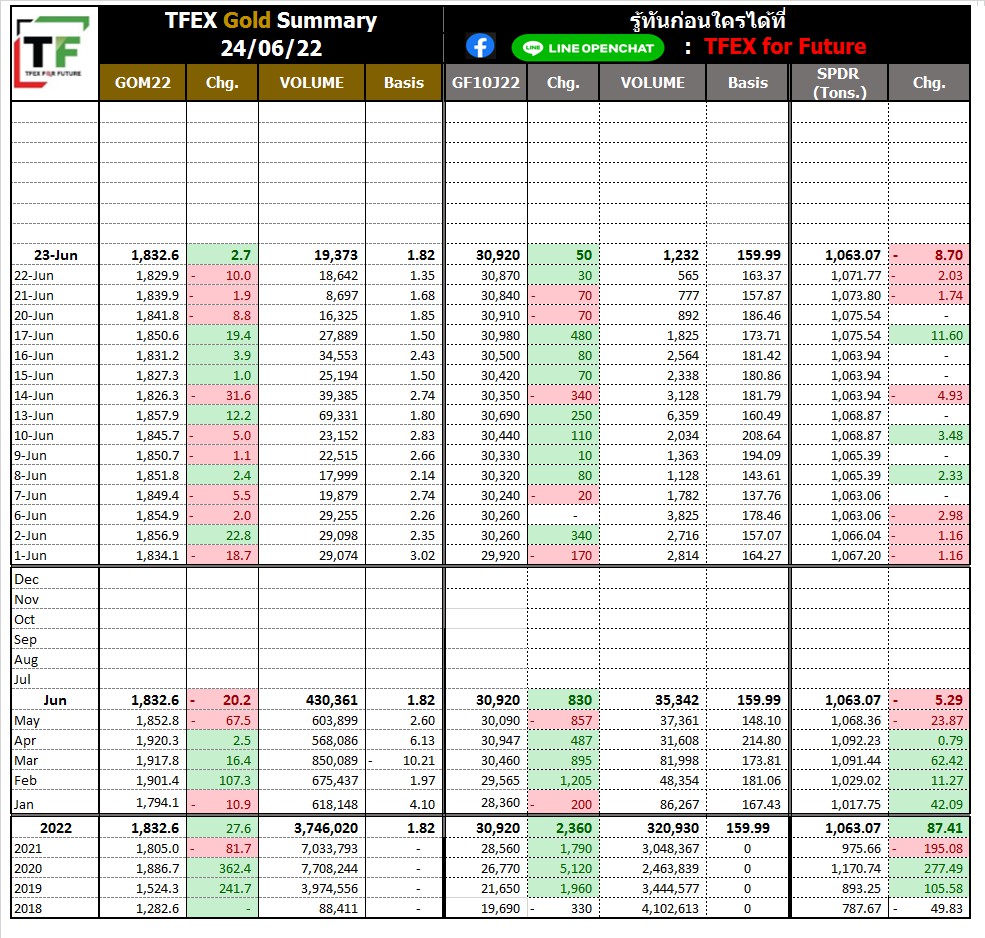
Task: Click Jan GF10J22 volume 86,267
Action: click(x=679, y=804)
